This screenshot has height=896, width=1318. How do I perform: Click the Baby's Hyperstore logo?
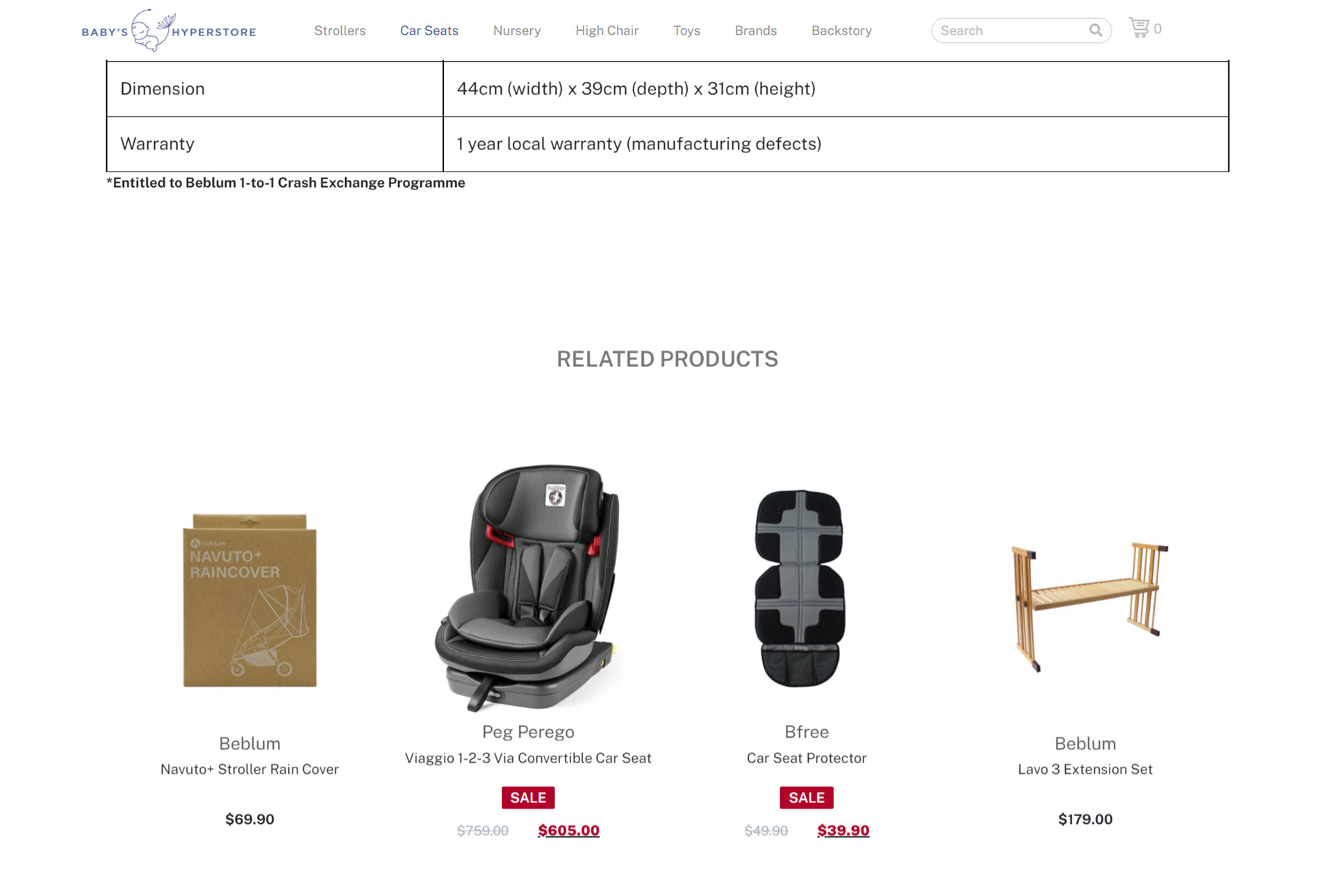(169, 31)
